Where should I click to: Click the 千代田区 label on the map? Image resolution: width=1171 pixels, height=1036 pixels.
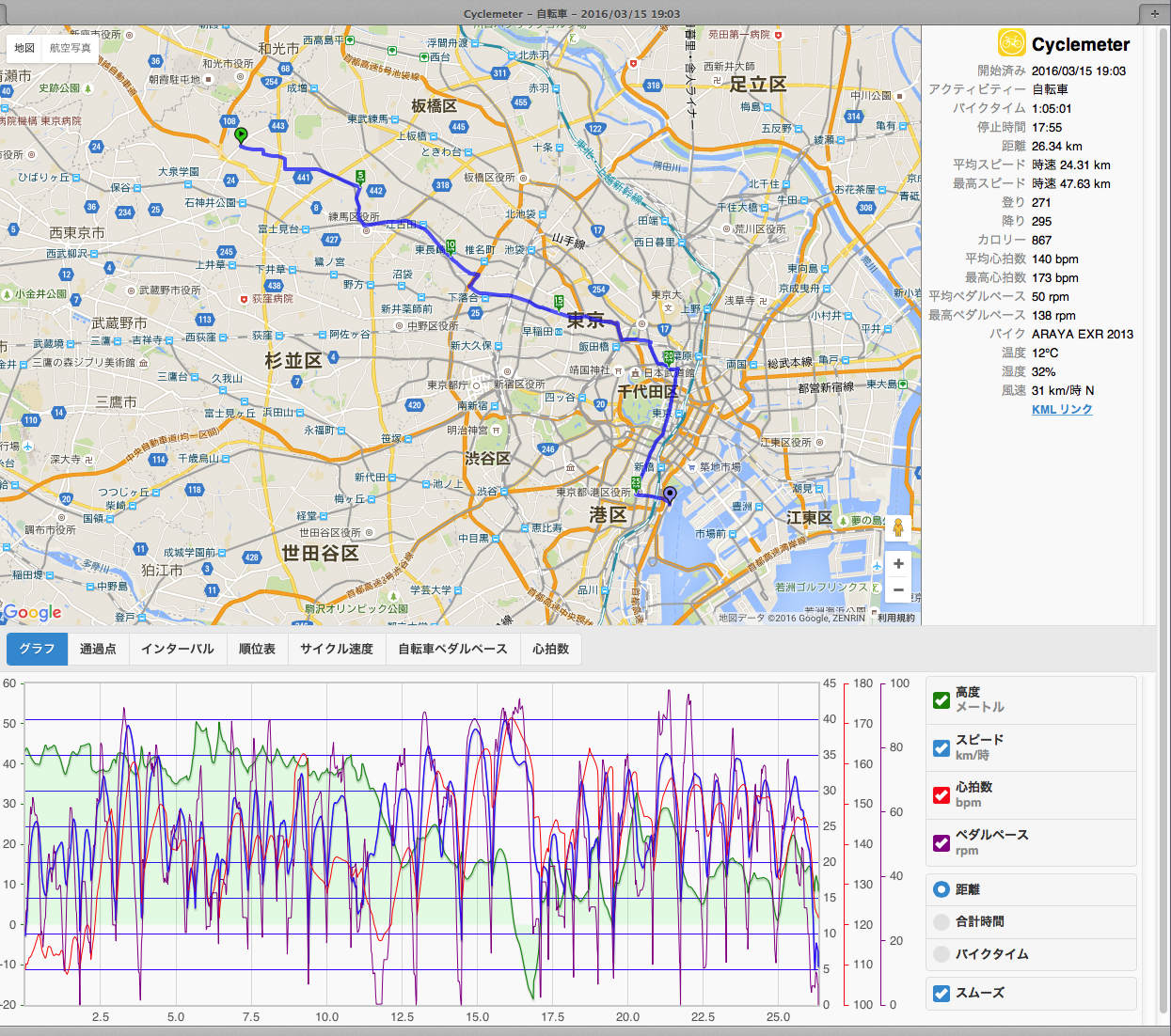[x=647, y=391]
